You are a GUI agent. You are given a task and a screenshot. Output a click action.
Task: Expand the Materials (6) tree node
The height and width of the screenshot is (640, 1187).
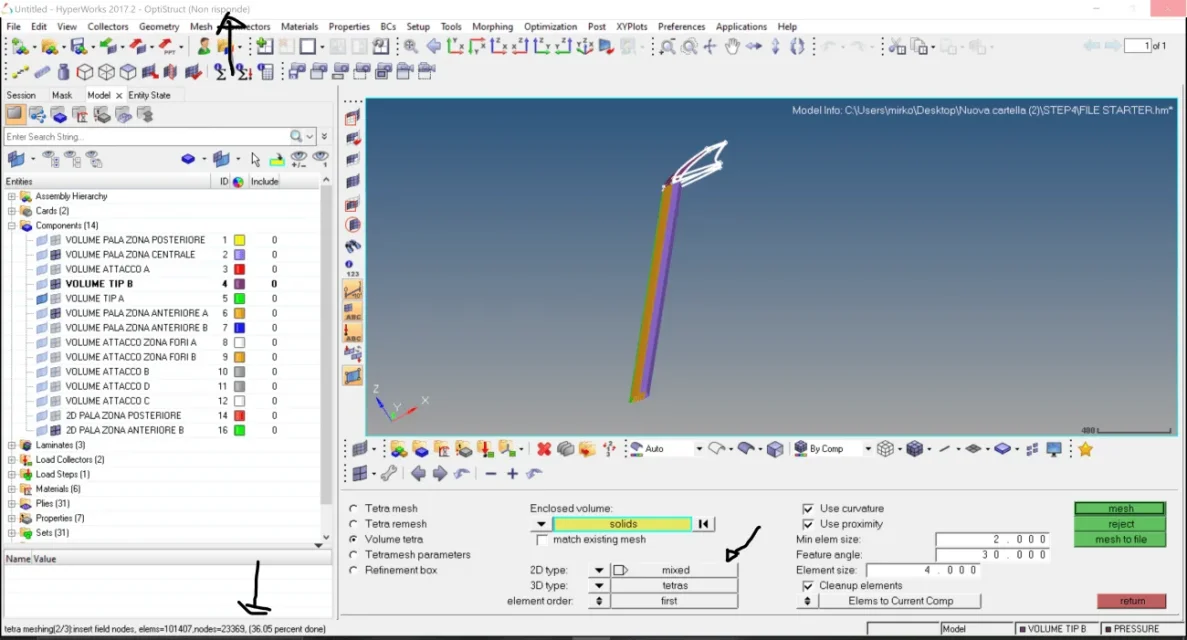point(12,489)
